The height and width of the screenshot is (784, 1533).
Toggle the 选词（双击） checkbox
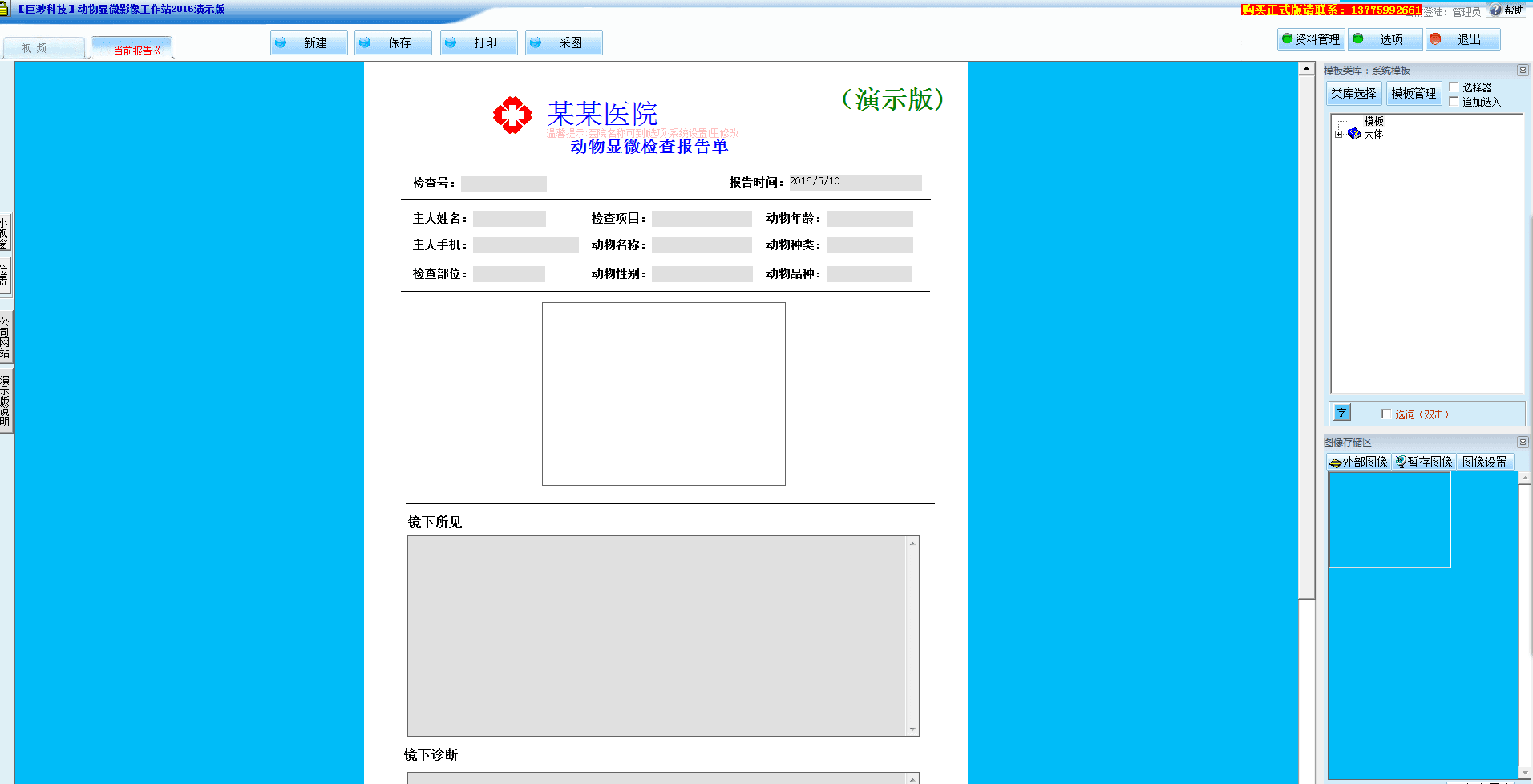1386,414
